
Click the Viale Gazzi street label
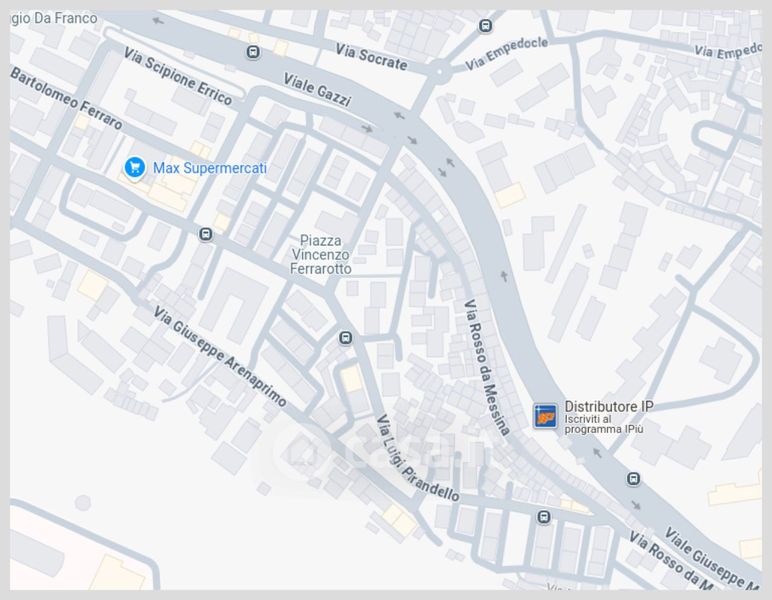pos(318,90)
